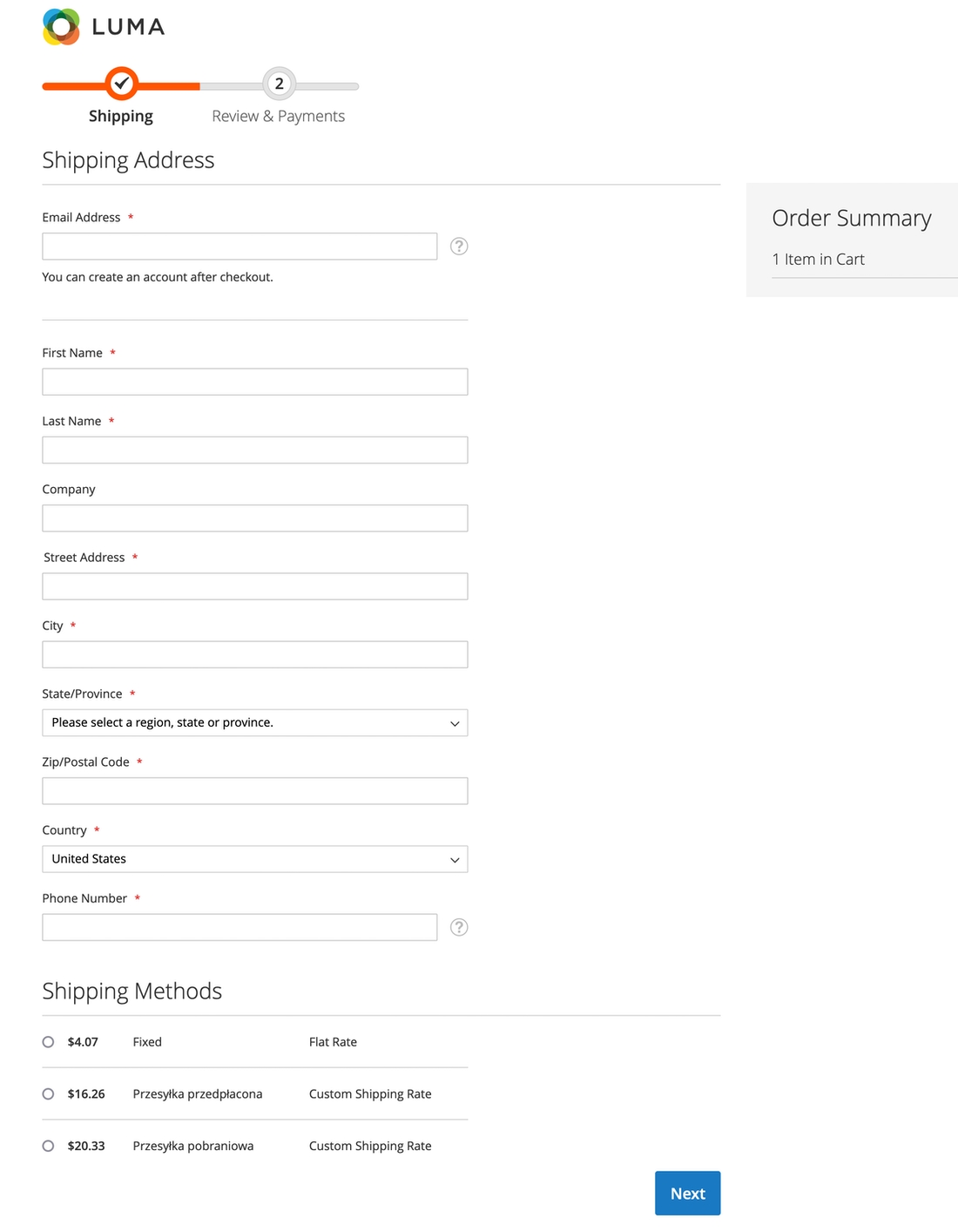The height and width of the screenshot is (1232, 958).
Task: Expand the 1 Item in Cart section
Action: [x=819, y=260]
